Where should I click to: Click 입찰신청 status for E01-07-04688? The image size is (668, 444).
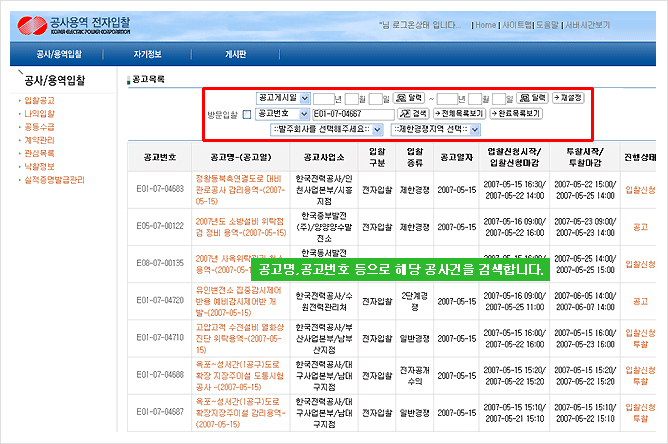(x=640, y=370)
